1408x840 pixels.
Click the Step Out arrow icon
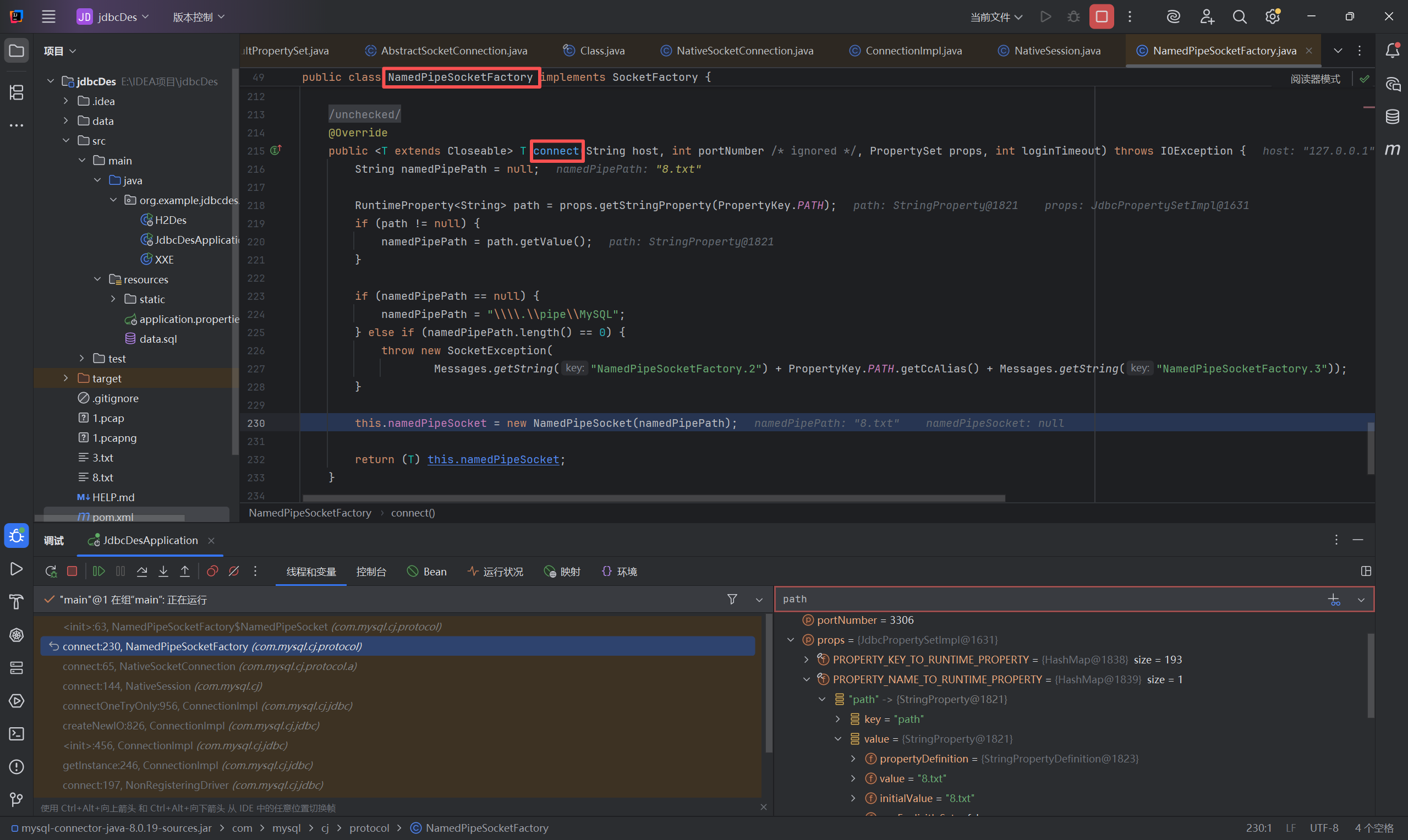click(x=184, y=571)
